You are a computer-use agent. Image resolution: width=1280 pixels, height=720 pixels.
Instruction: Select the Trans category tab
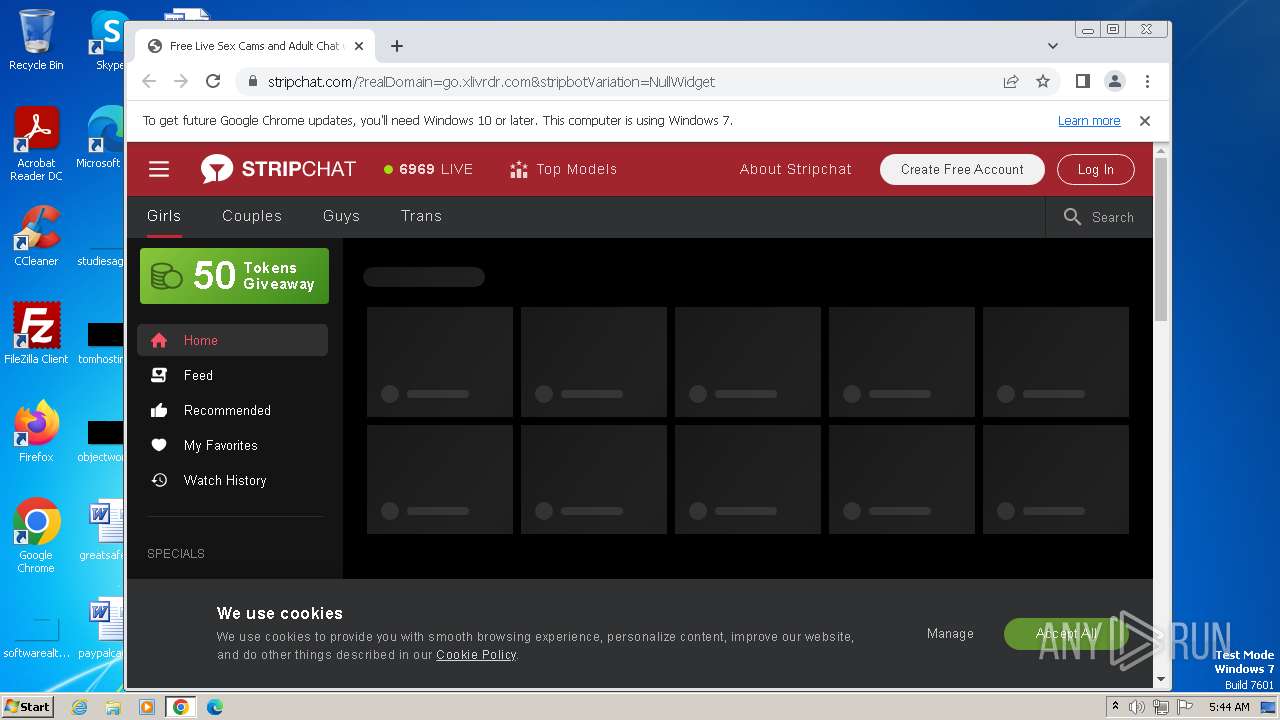tap(421, 216)
